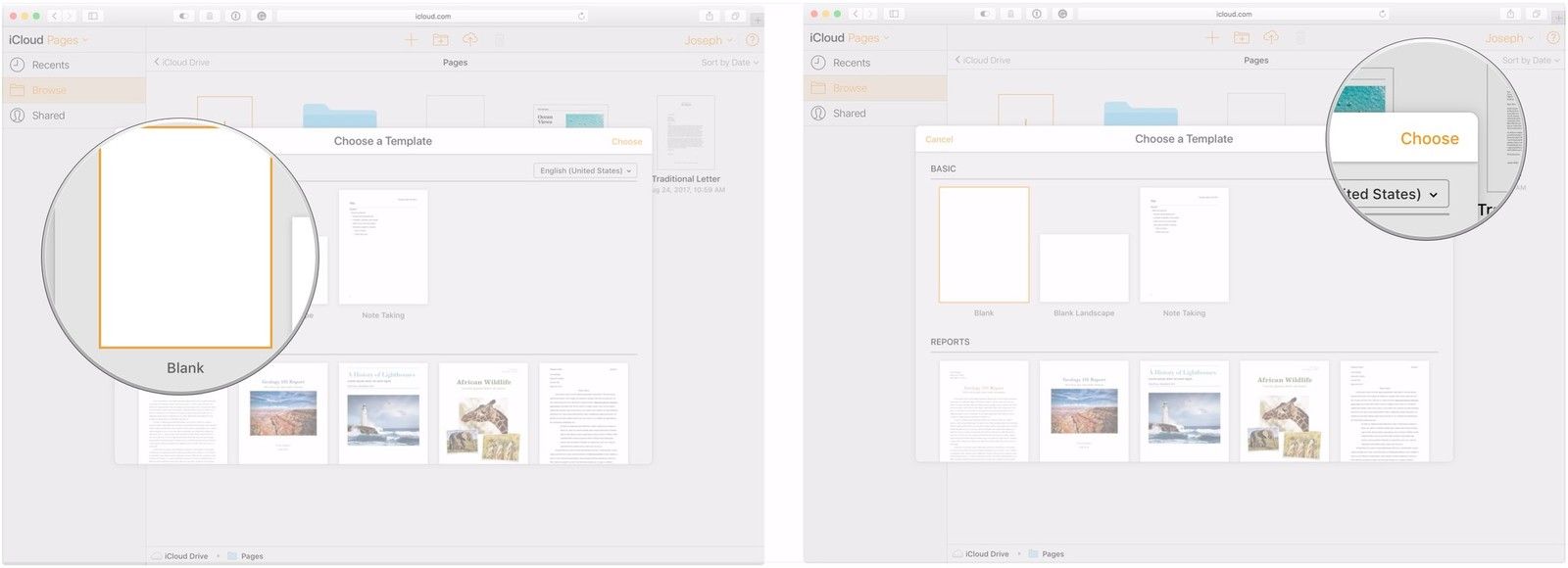Open the Joseph account menu in left window
The height and width of the screenshot is (568, 1568).
pyautogui.click(x=708, y=40)
